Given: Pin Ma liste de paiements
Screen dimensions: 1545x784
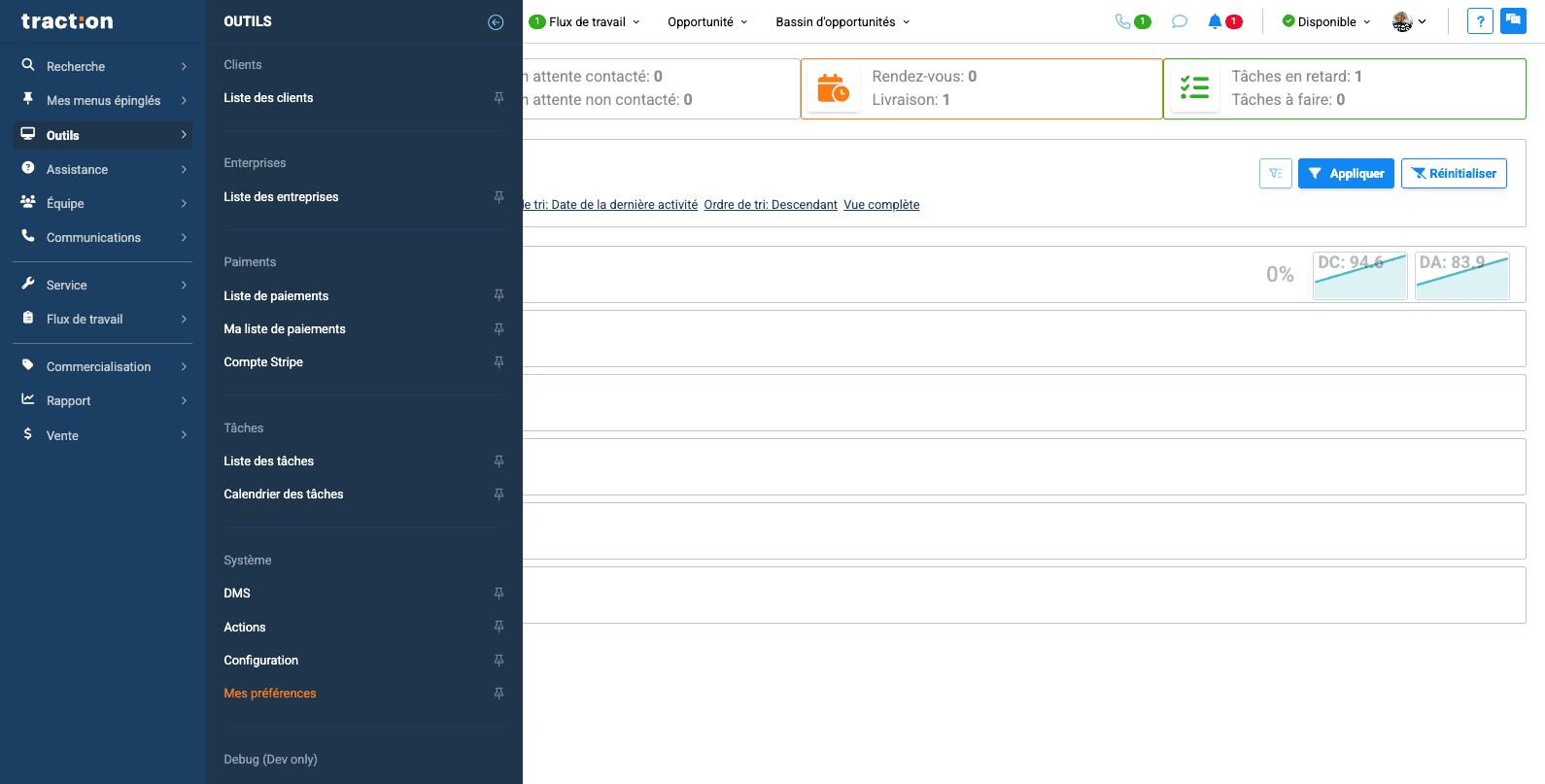Looking at the screenshot, I should coord(498,329).
